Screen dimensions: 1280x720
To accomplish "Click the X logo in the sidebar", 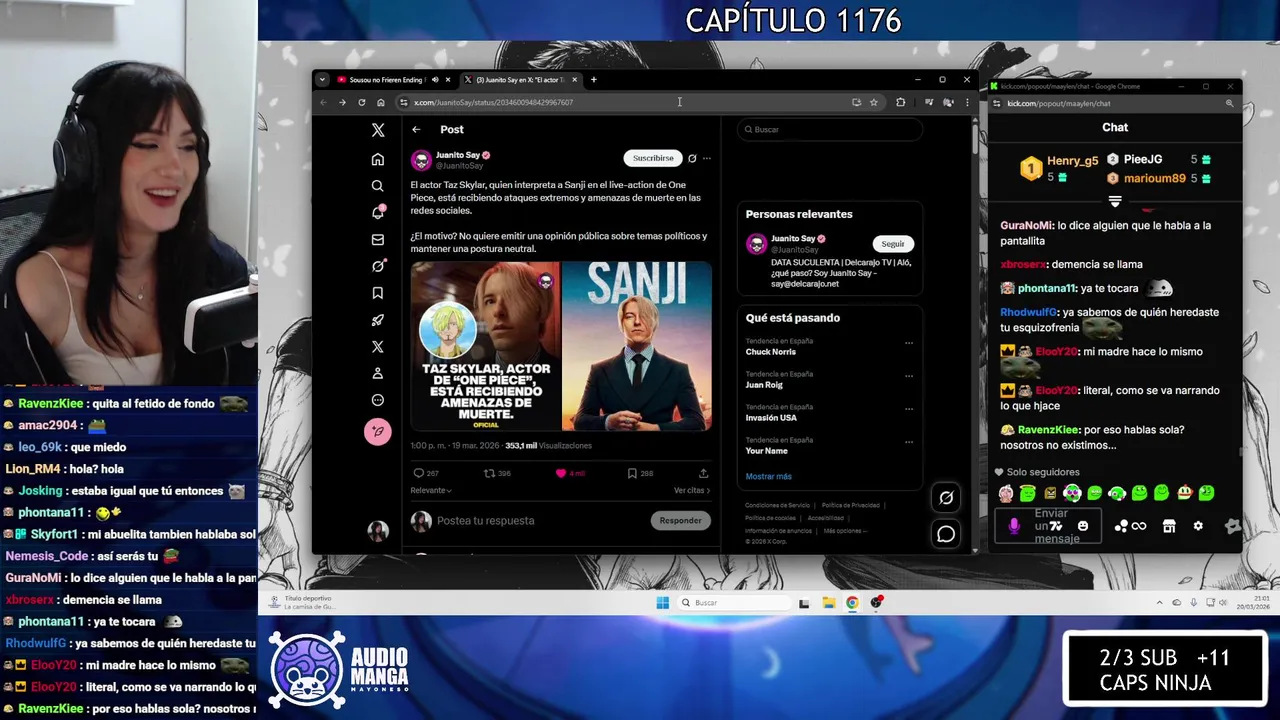I will [x=377, y=130].
